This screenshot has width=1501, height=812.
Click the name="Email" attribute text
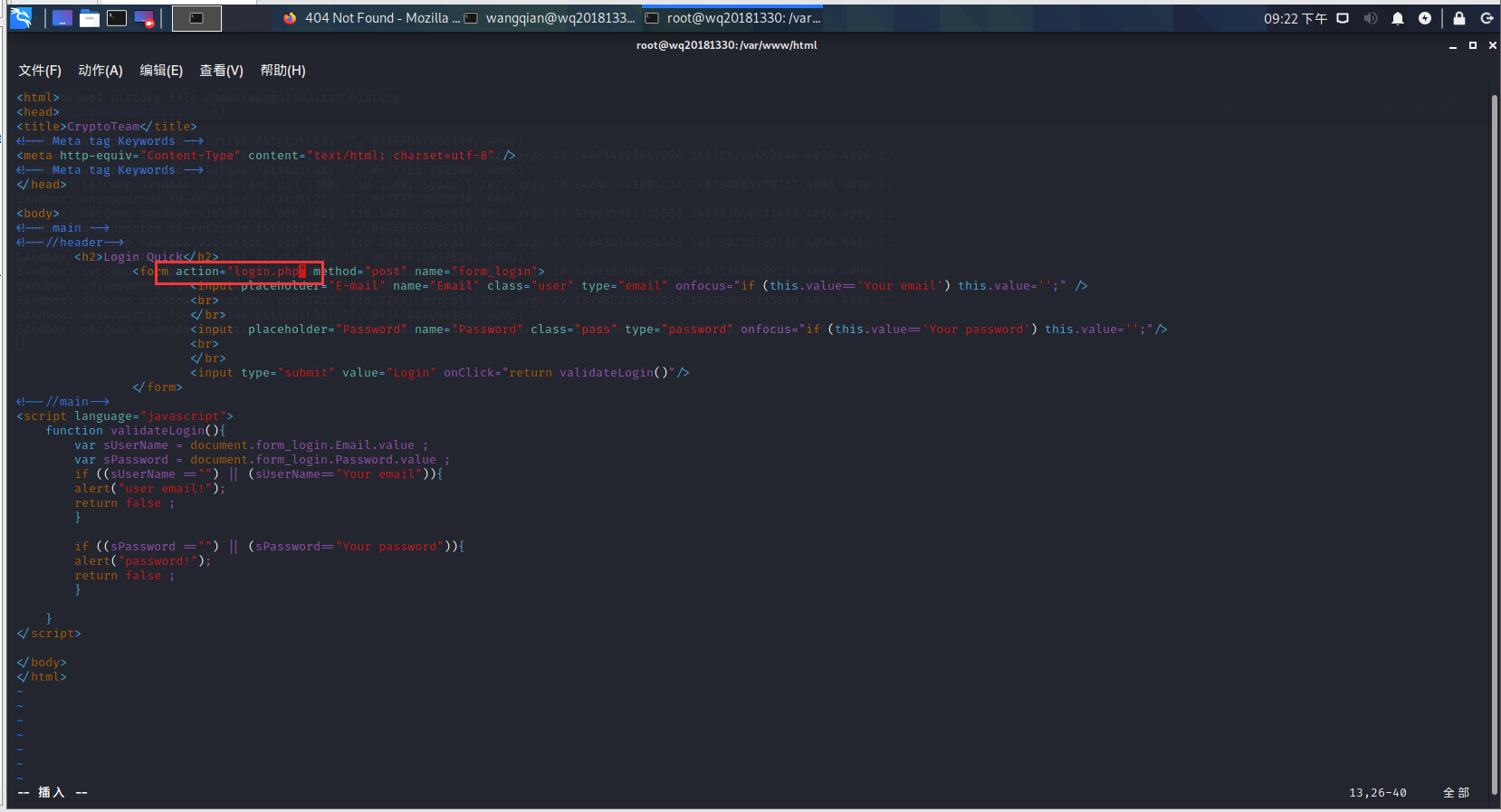pyautogui.click(x=436, y=286)
